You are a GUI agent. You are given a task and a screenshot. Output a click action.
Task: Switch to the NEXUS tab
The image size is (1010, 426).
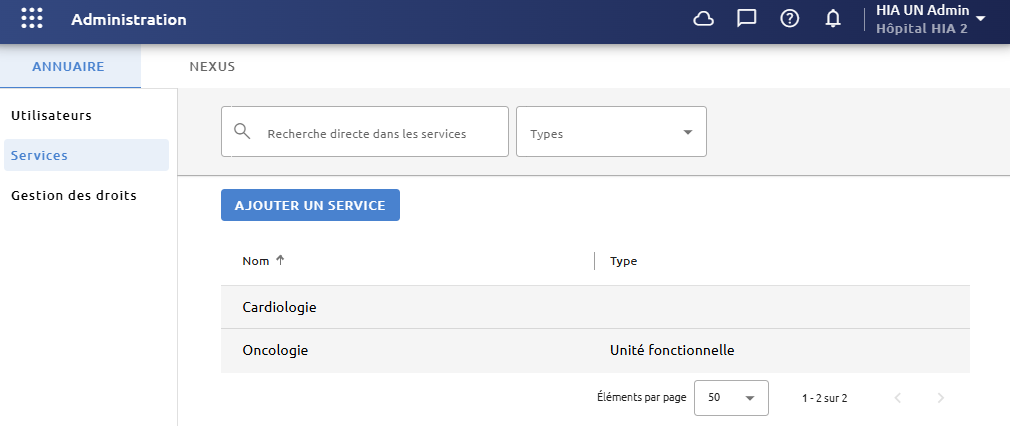click(x=212, y=66)
